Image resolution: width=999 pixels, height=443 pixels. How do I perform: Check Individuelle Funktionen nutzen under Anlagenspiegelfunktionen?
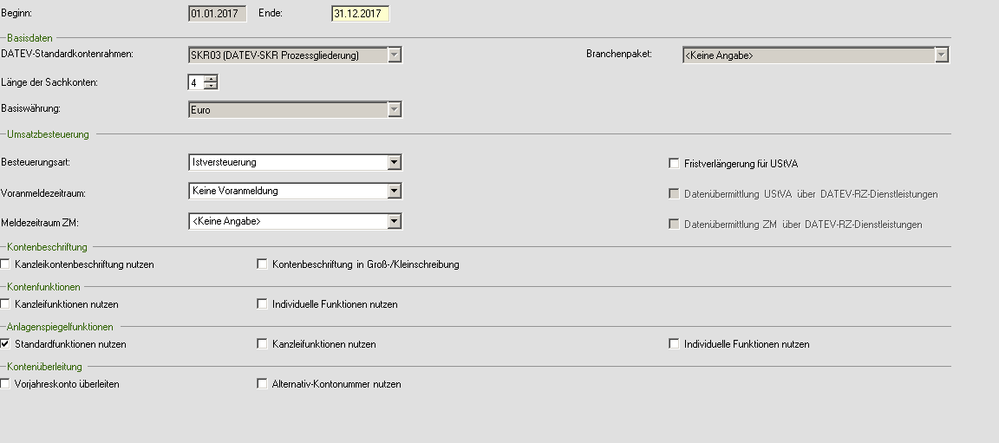[674, 344]
